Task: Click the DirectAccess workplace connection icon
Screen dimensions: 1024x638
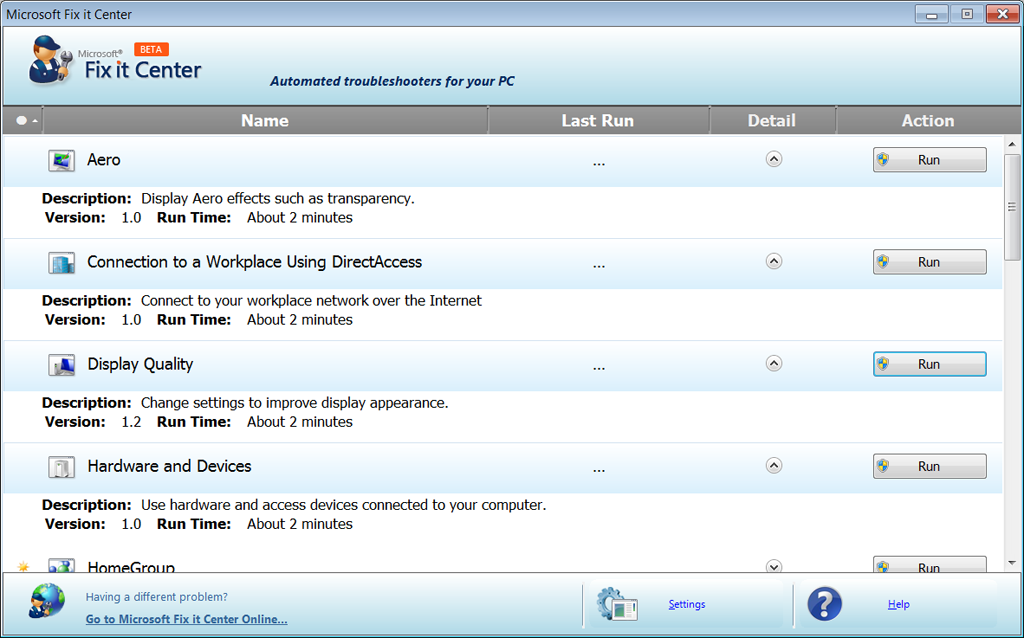Action: pos(61,263)
